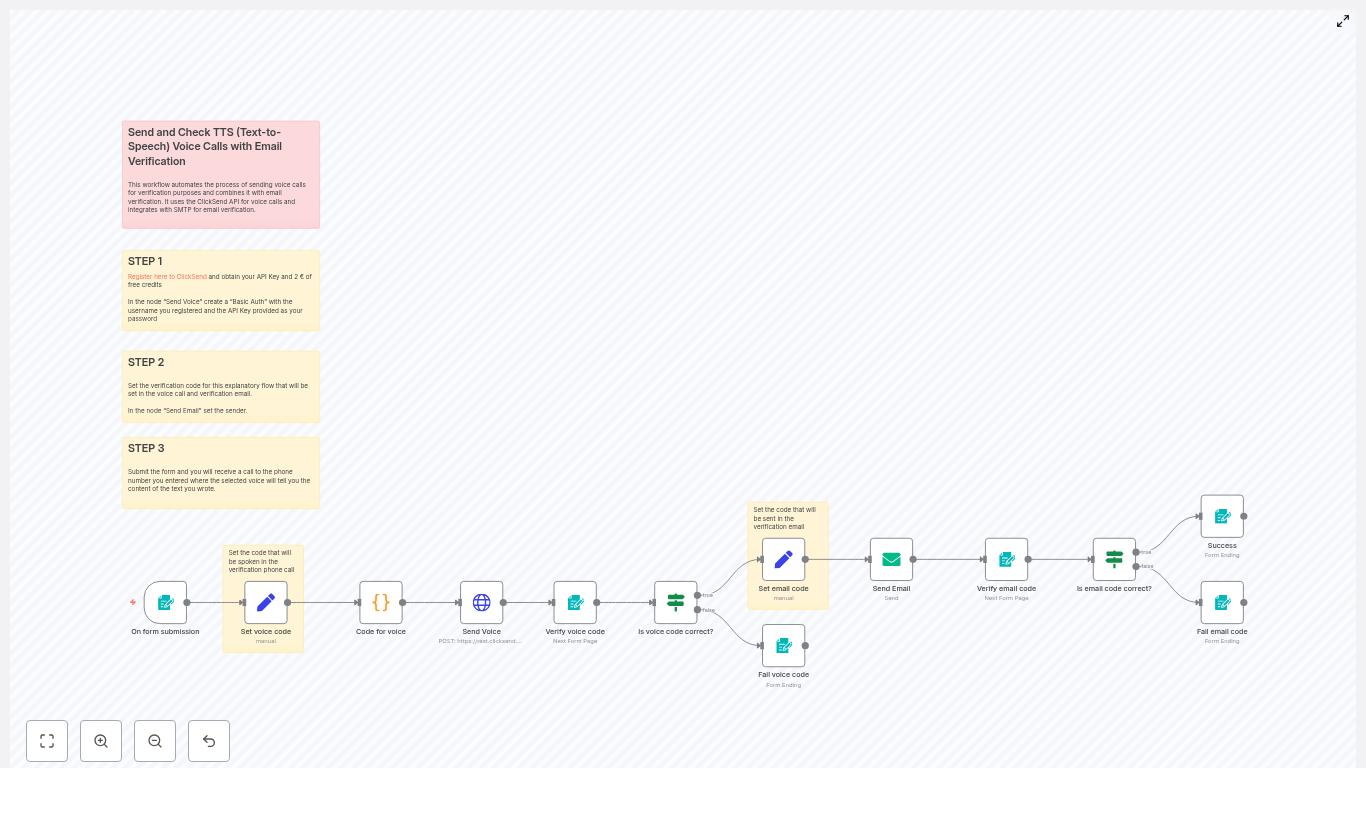Expand the workflow to fullscreen
The width and height of the screenshot is (1366, 814).
(x=1343, y=21)
